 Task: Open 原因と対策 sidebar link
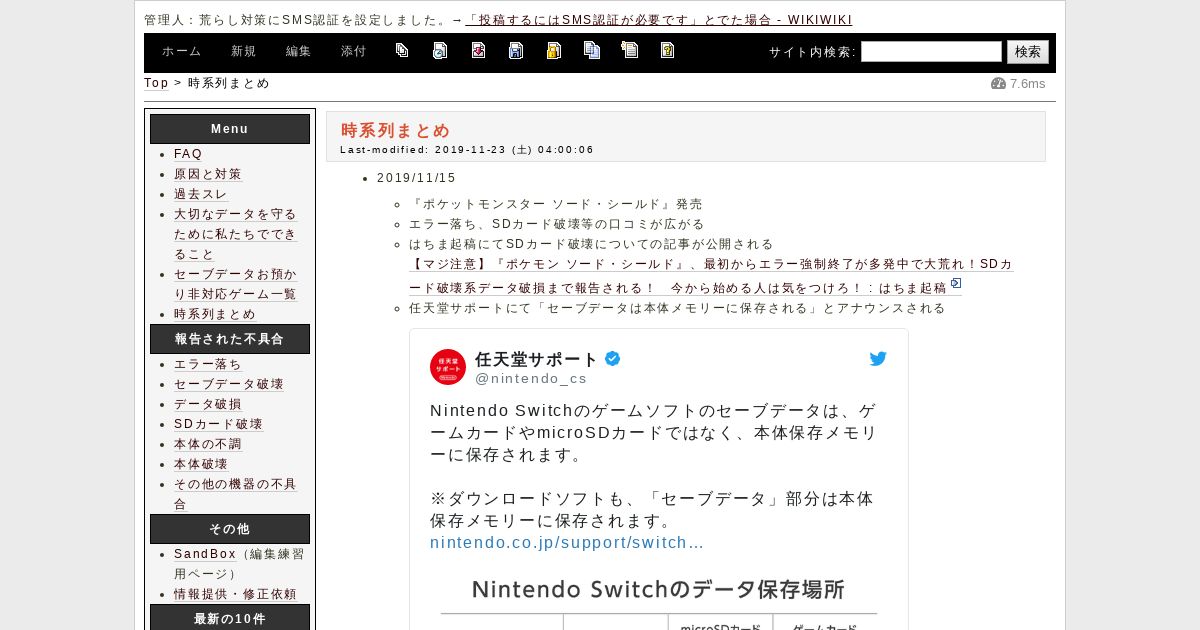tap(208, 174)
